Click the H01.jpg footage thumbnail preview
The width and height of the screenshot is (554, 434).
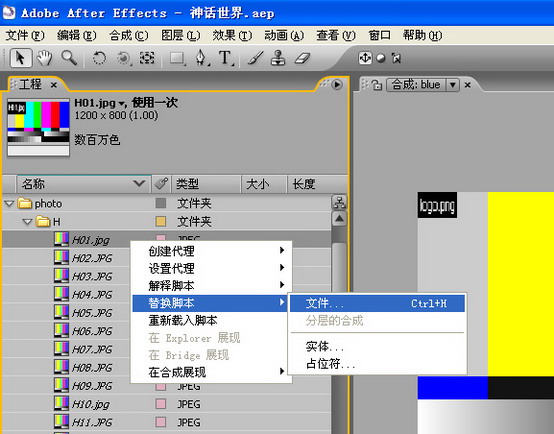pos(39,127)
